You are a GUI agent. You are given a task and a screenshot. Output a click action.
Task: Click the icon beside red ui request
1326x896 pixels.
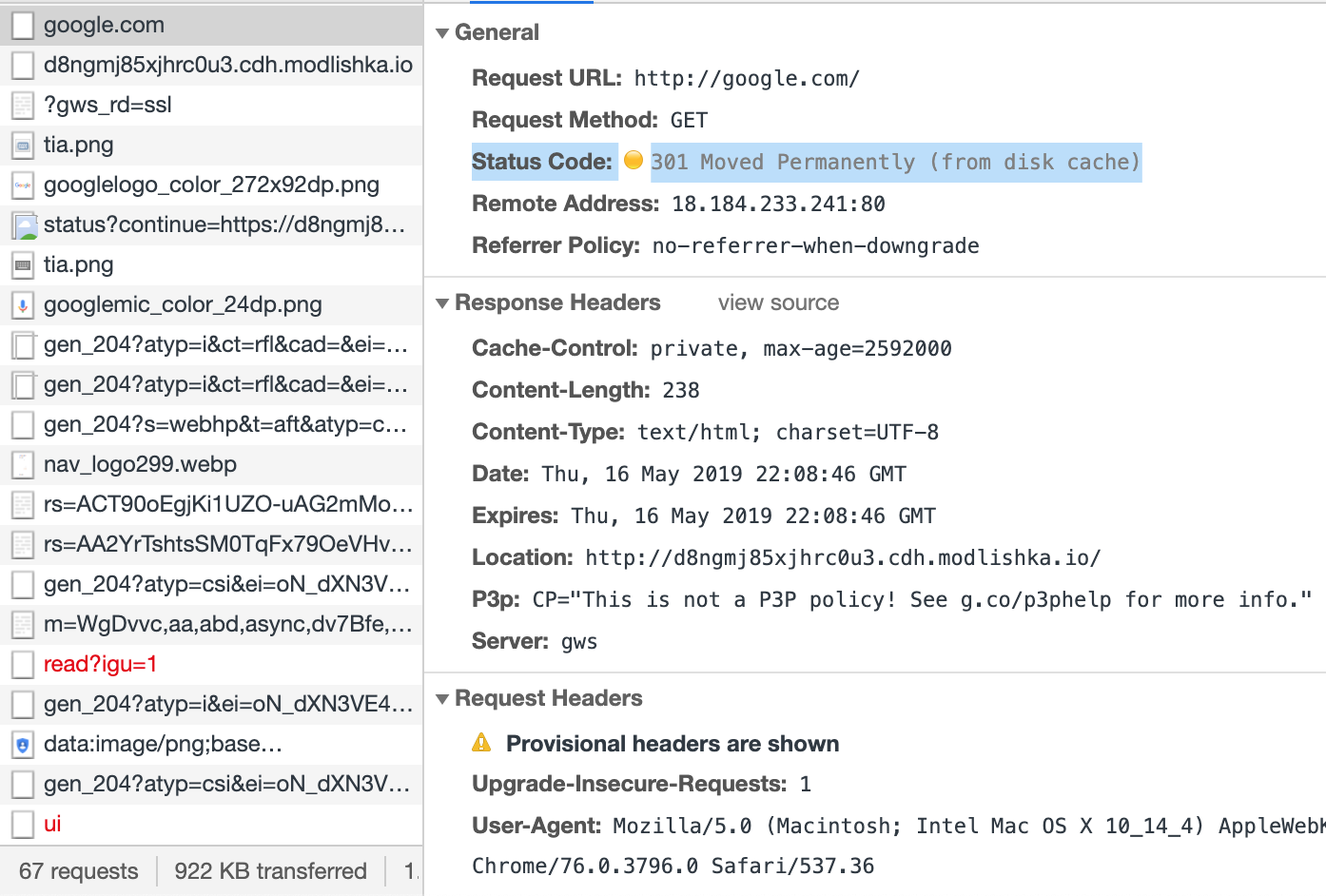click(23, 824)
